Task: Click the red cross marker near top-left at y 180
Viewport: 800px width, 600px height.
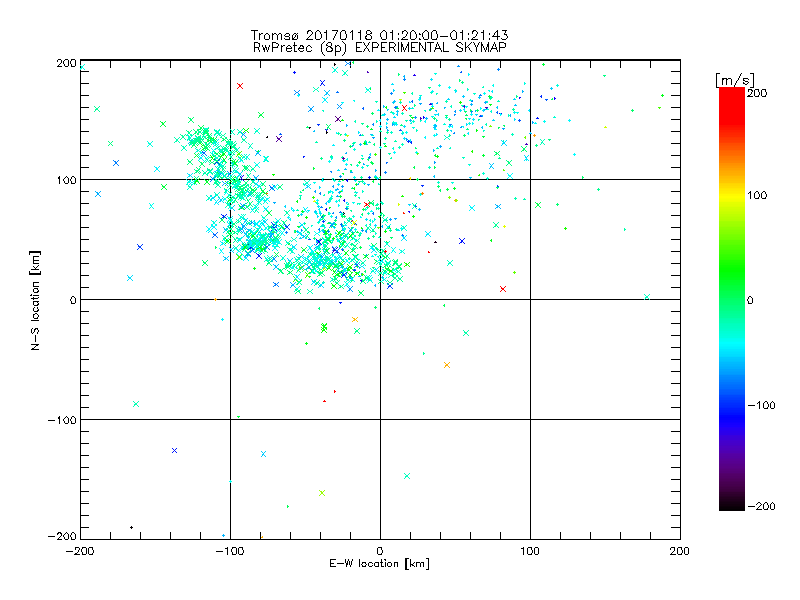Action: coord(240,86)
